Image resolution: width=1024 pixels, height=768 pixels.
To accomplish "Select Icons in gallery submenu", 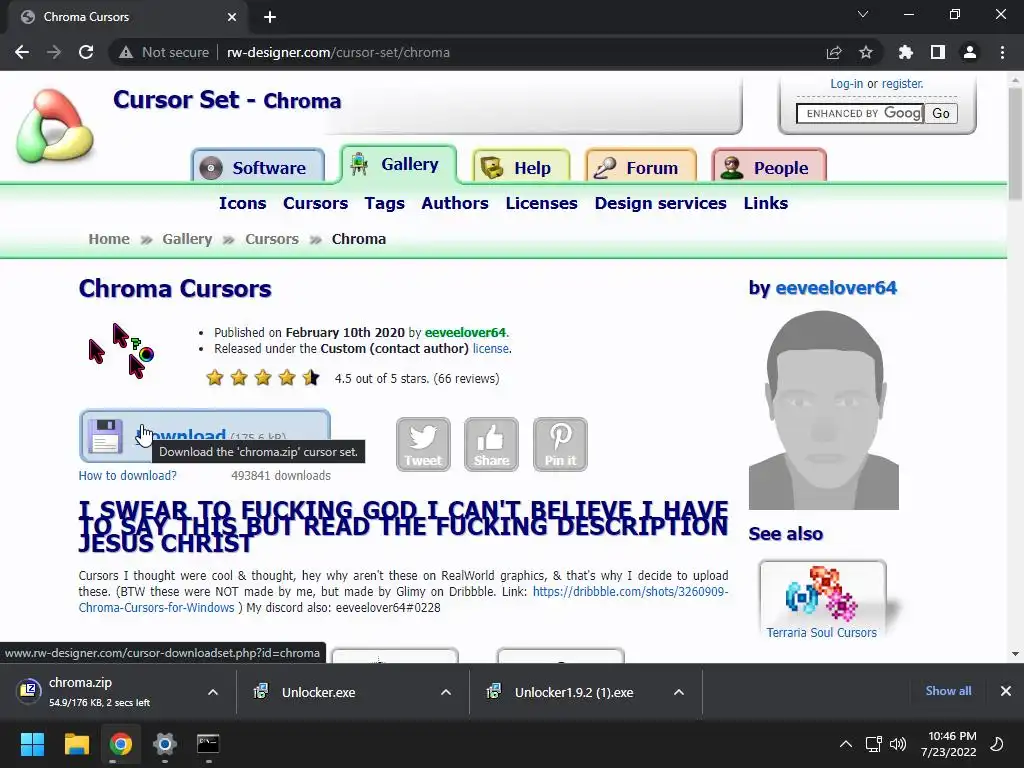I will pyautogui.click(x=242, y=203).
